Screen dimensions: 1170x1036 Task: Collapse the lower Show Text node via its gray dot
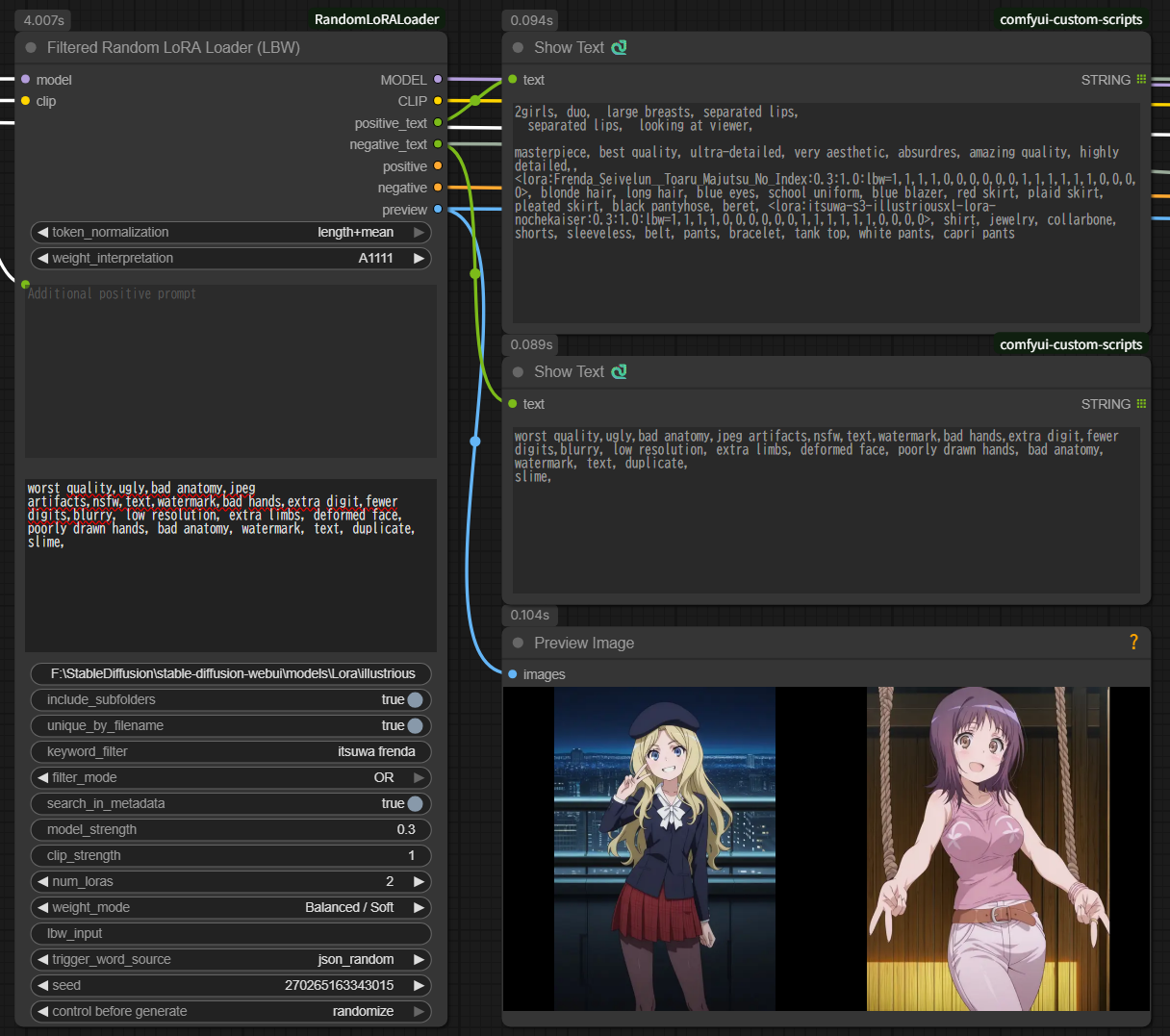[518, 371]
